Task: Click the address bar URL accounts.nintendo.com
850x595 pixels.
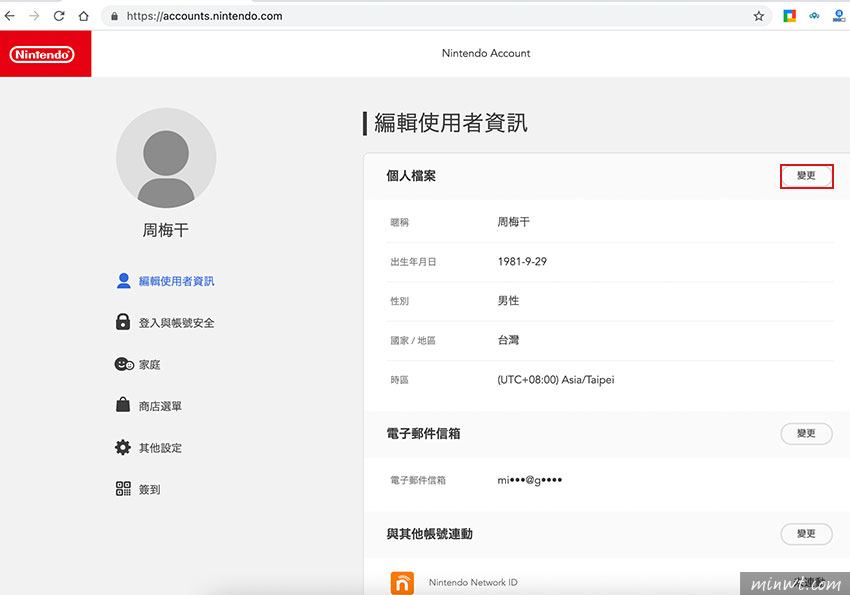Action: [x=204, y=16]
